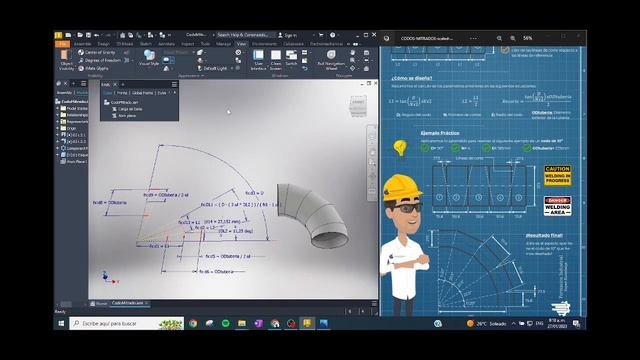Image resolution: width=640 pixels, height=360 pixels.
Task: Open OneNote from the taskbar
Action: click(x=258, y=323)
